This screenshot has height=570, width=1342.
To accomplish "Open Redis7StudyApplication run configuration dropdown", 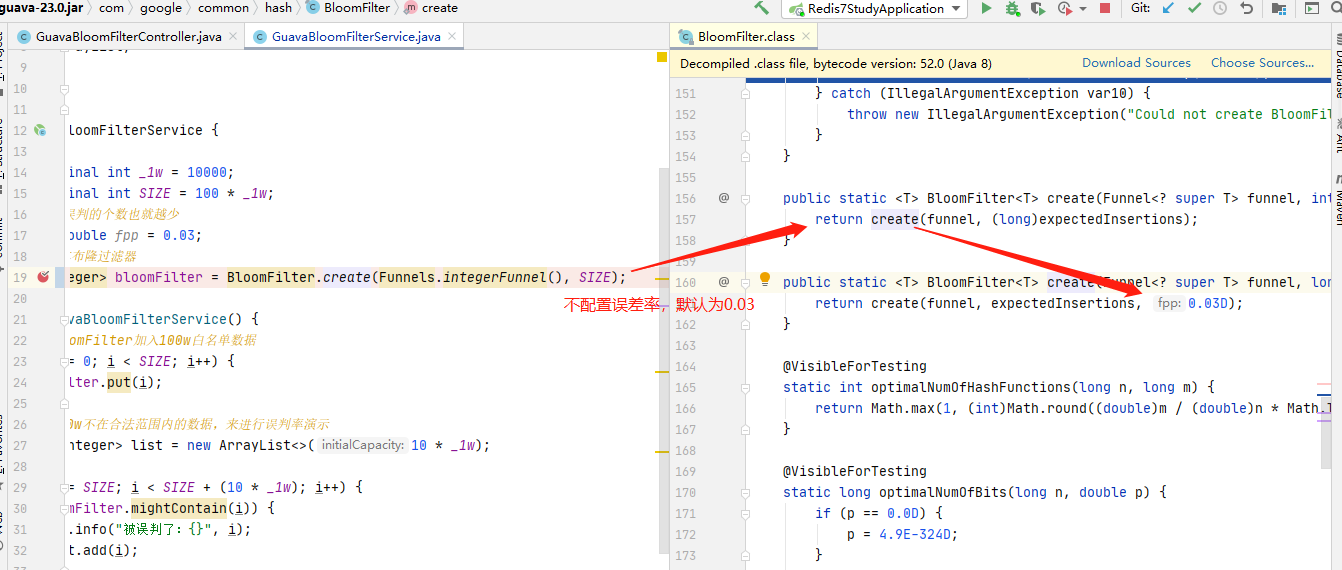I will click(875, 8).
